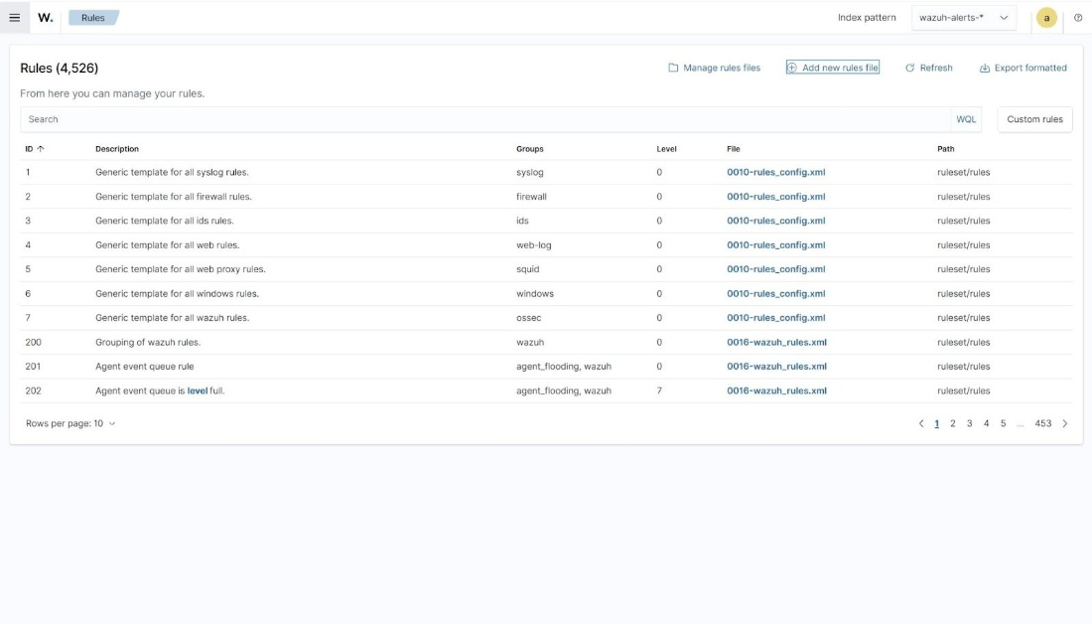Click Add new rules file
Viewport: 1092px width, 624px height.
click(832, 68)
